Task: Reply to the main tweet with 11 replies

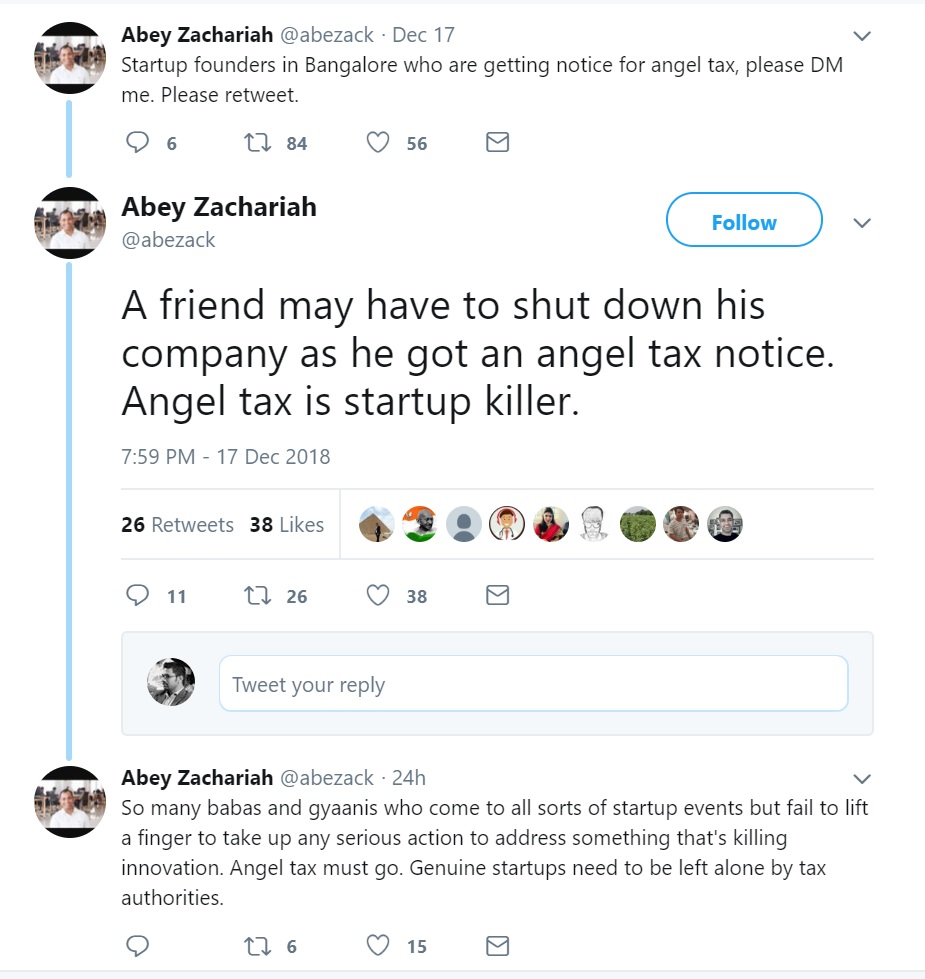Action: 138,596
